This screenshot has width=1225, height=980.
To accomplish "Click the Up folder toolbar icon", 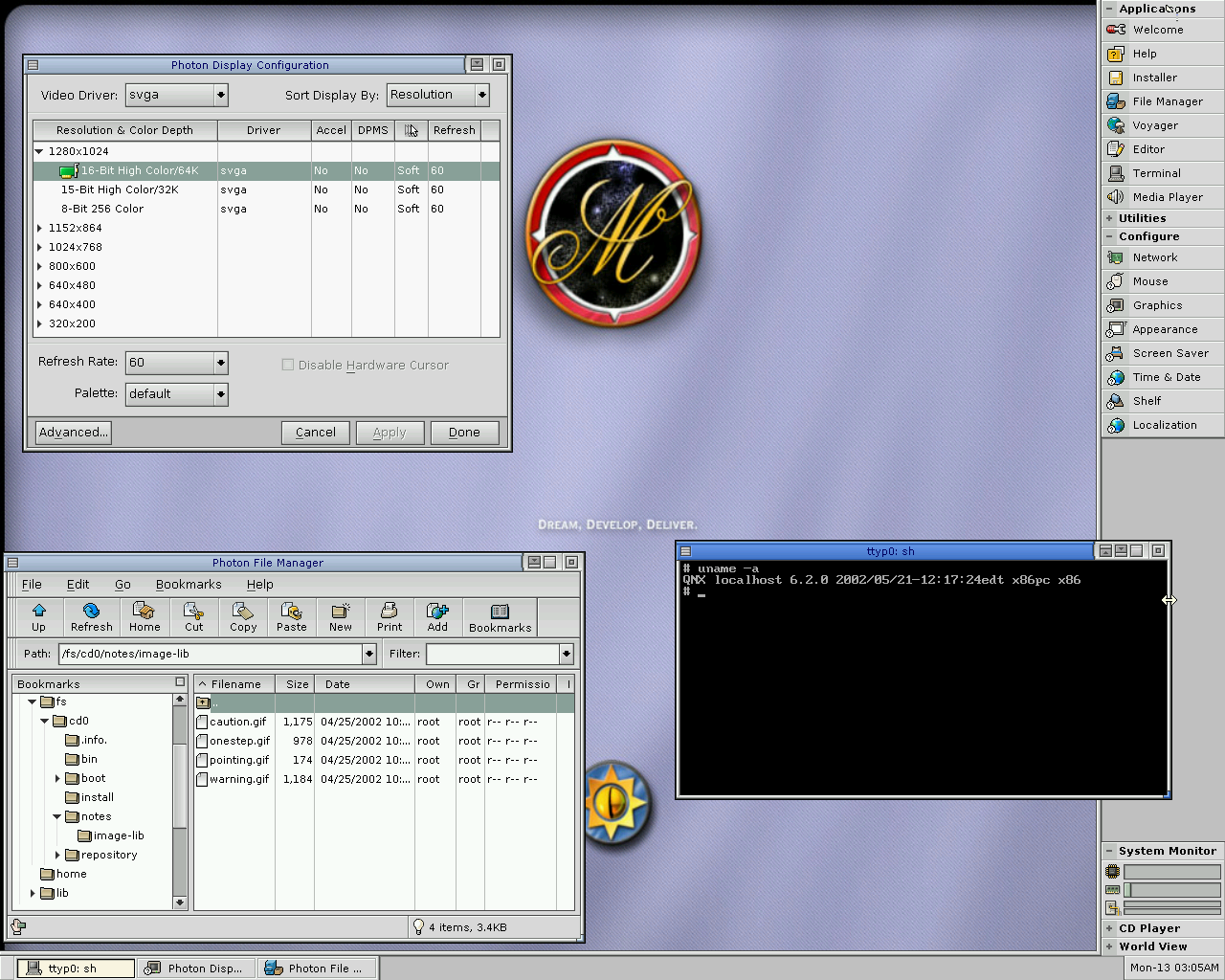I will pyautogui.click(x=38, y=616).
